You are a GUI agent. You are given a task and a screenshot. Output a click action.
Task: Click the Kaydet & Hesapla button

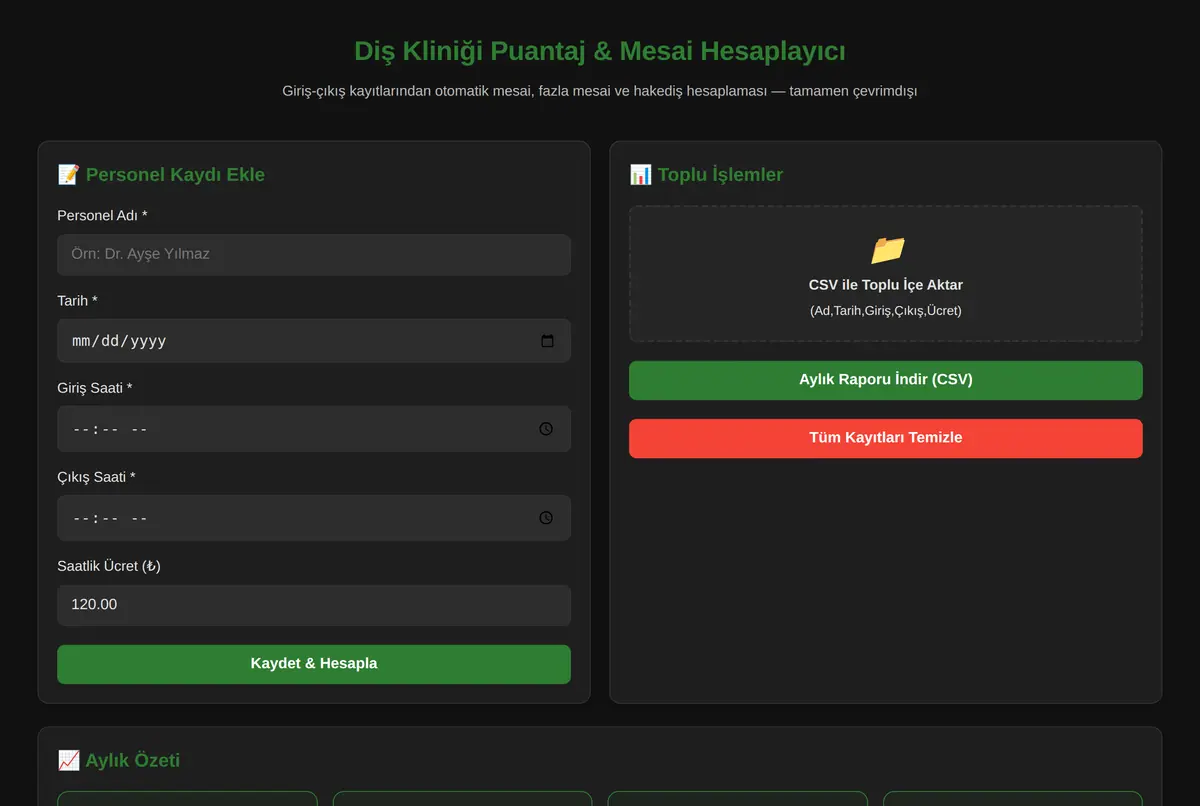[314, 664]
